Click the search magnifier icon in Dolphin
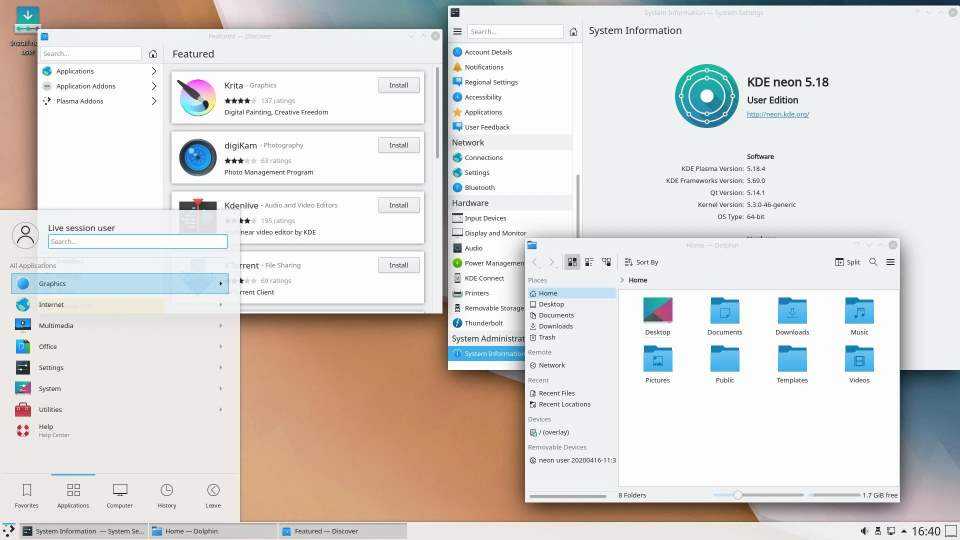Screen dimensions: 960x540 pos(873,262)
